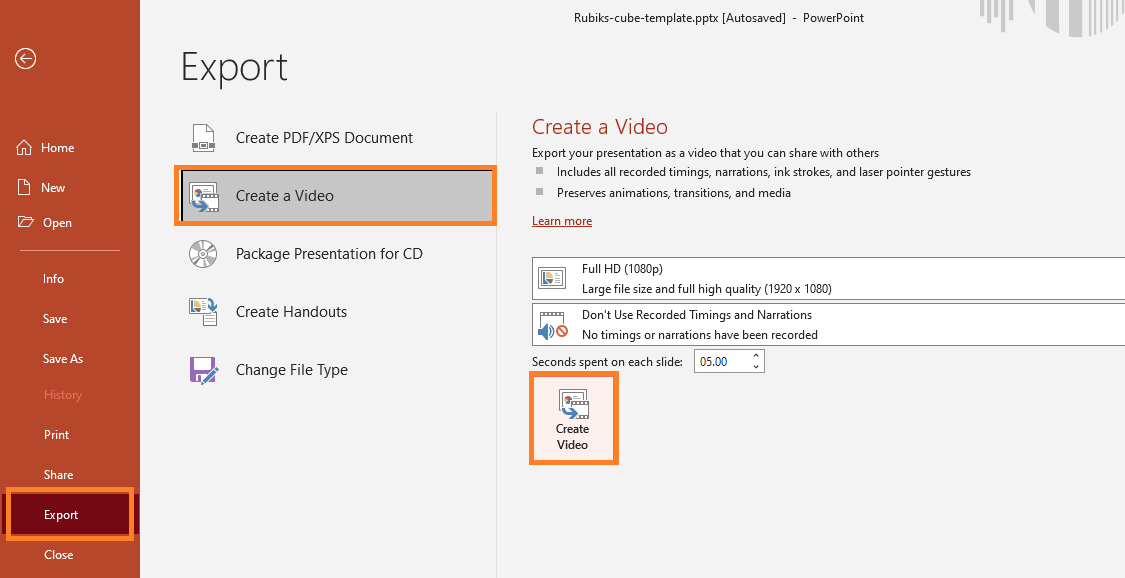This screenshot has height=578, width=1125.
Task: Click the seconds per slide input field
Action: (x=717, y=360)
